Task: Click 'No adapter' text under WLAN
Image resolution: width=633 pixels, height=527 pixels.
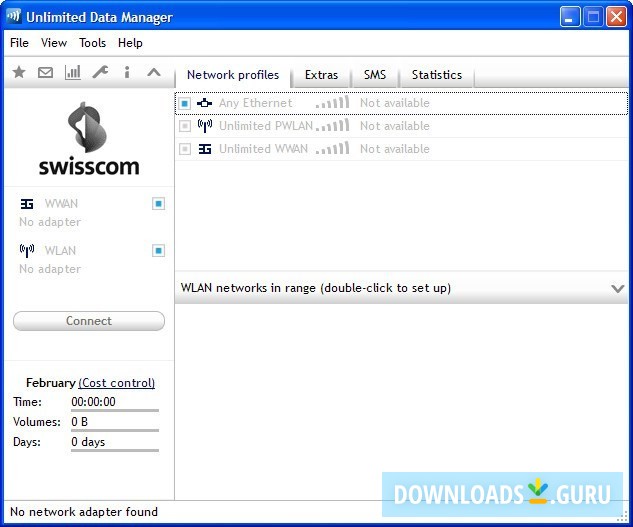Action: tap(50, 269)
